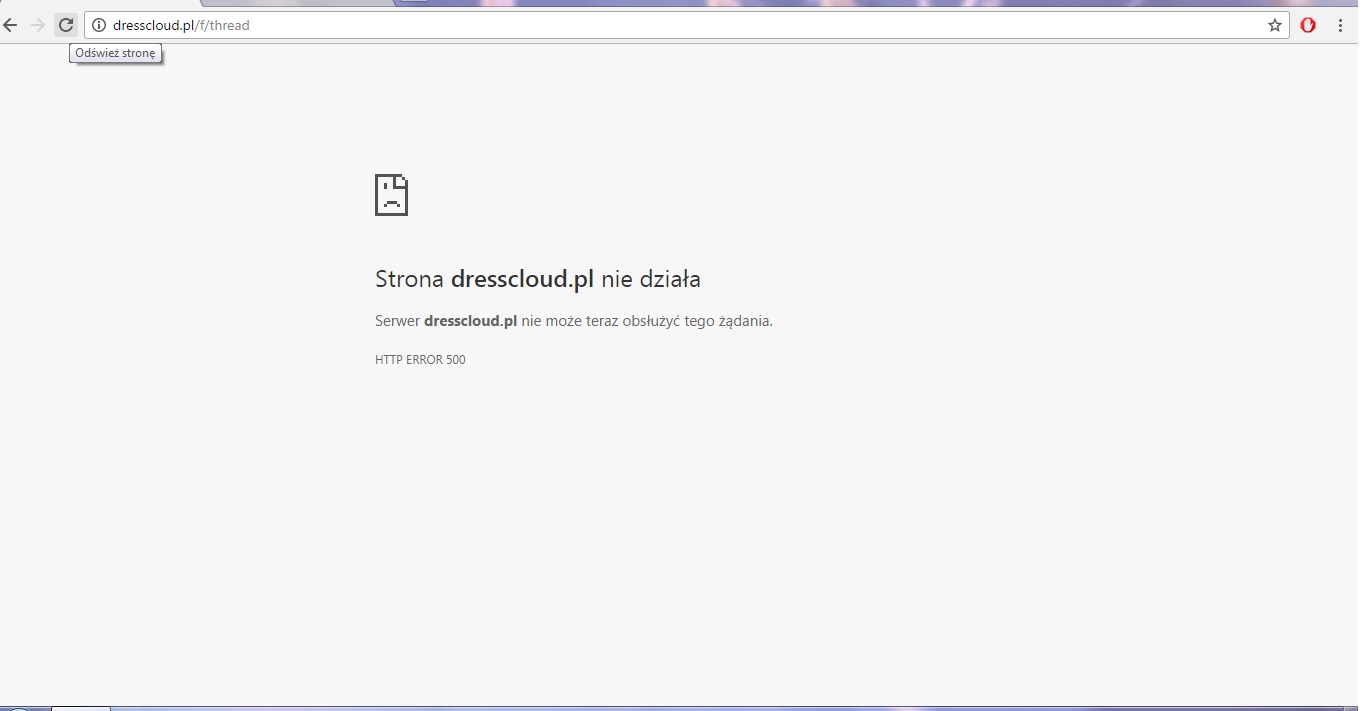Image resolution: width=1366 pixels, height=711 pixels.
Task: Click the sad-face error page graphic
Action: [x=391, y=195]
